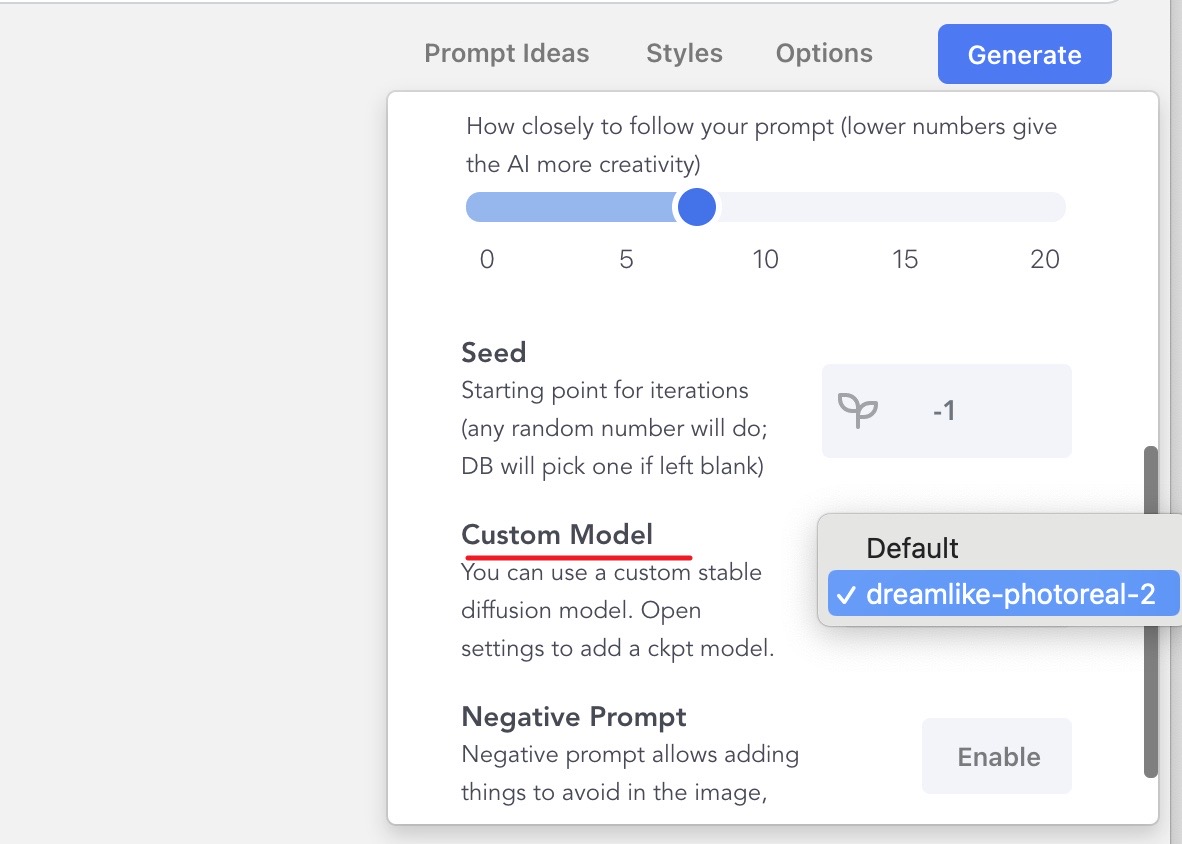Open the Prompt Ideas tab

pyautogui.click(x=506, y=53)
